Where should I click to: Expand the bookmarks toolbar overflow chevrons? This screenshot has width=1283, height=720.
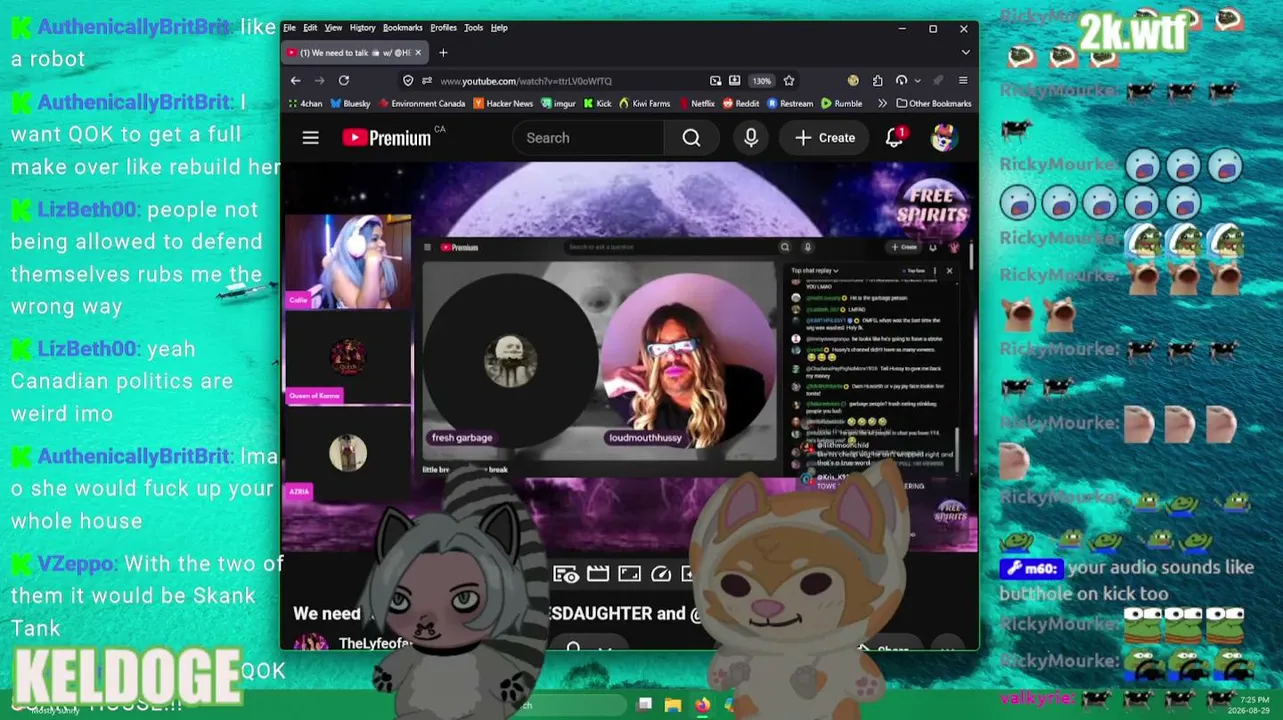point(882,103)
